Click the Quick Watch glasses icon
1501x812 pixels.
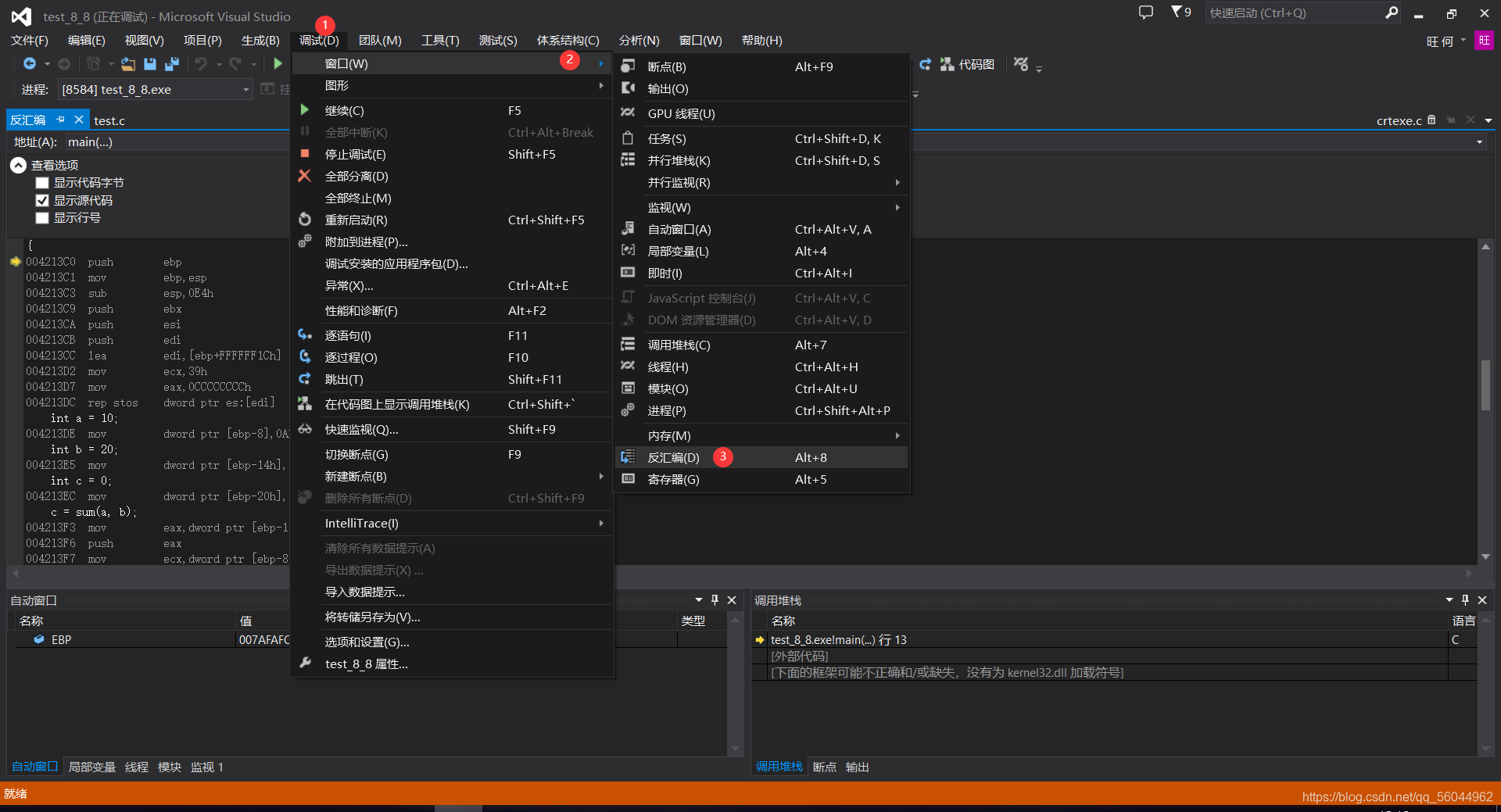pos(305,429)
